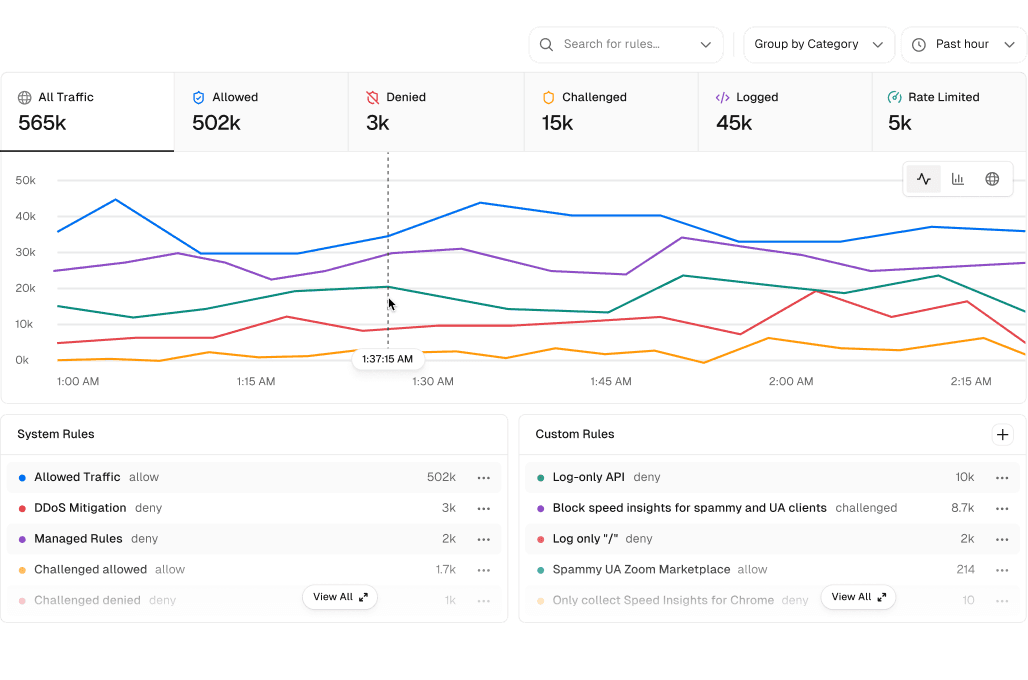Click the blue dot beside Allowed Traffic
Viewport: 1028px width, 680px height.
point(22,478)
